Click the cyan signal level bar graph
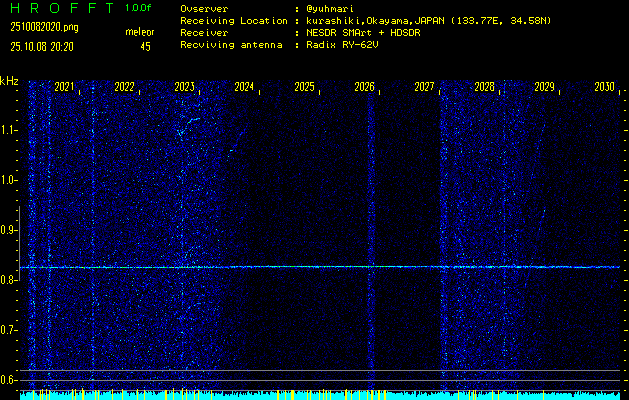Screen dimensions: 629x400 click(320, 395)
